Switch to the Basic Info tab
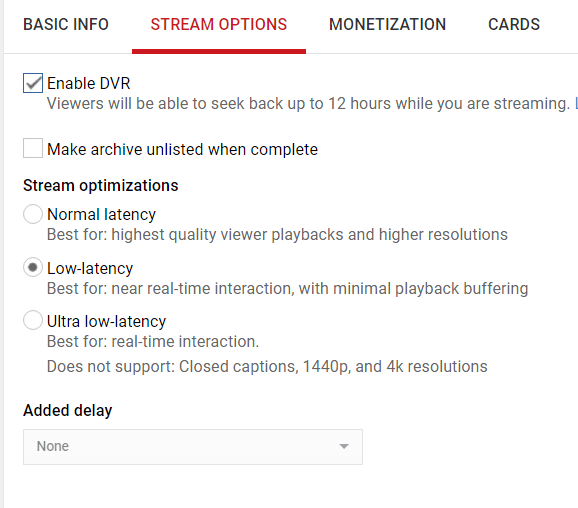This screenshot has width=578, height=508. 66,25
